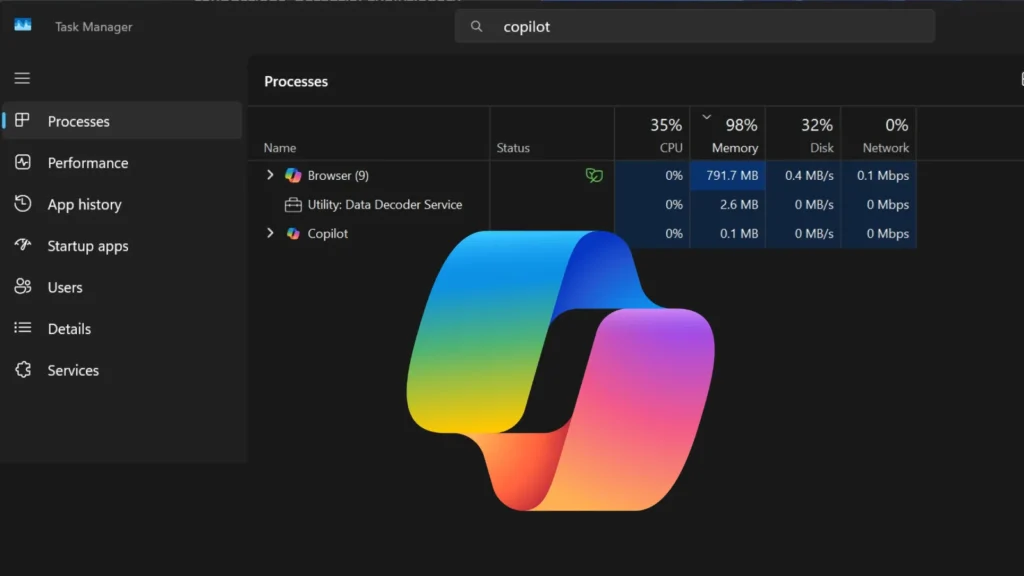Click the 791.7 MB memory cell
Image resolution: width=1024 pixels, height=576 pixels.
(x=728, y=175)
